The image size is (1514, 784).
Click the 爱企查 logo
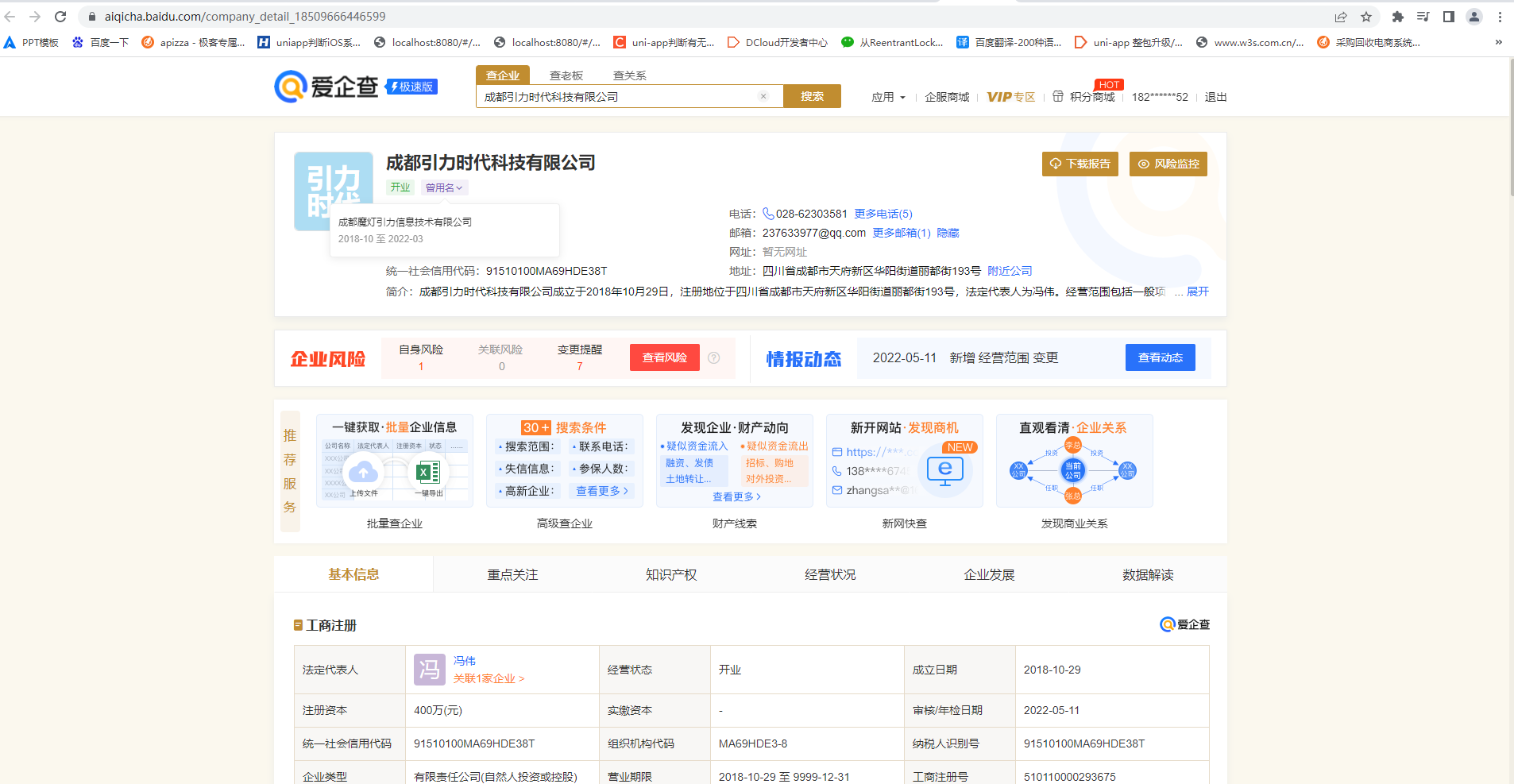click(x=326, y=86)
